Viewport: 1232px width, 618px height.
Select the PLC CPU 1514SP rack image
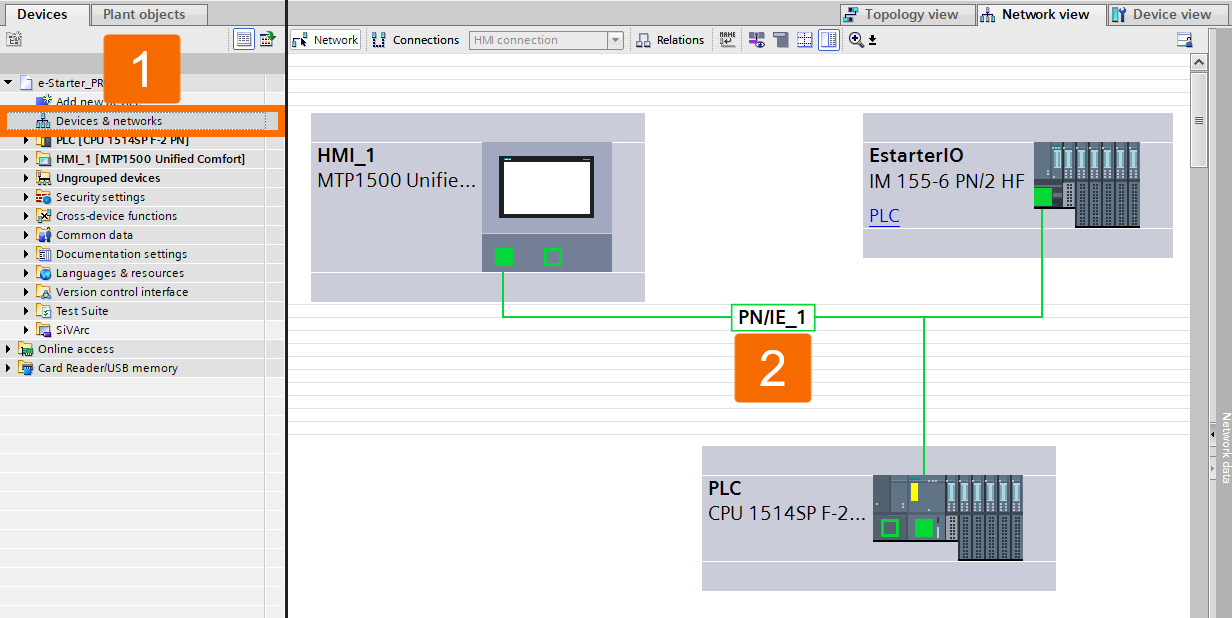click(949, 517)
